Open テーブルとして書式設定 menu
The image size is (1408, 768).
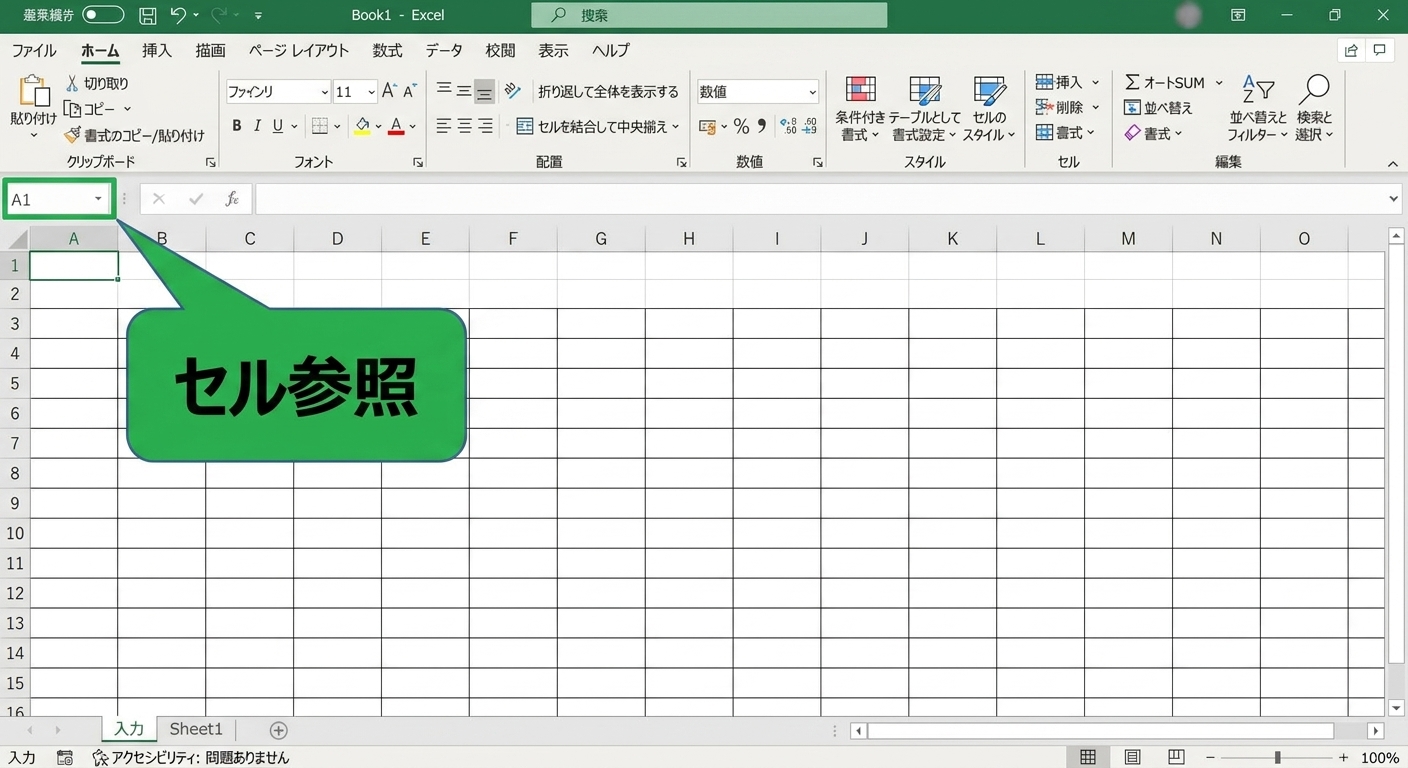(x=925, y=108)
